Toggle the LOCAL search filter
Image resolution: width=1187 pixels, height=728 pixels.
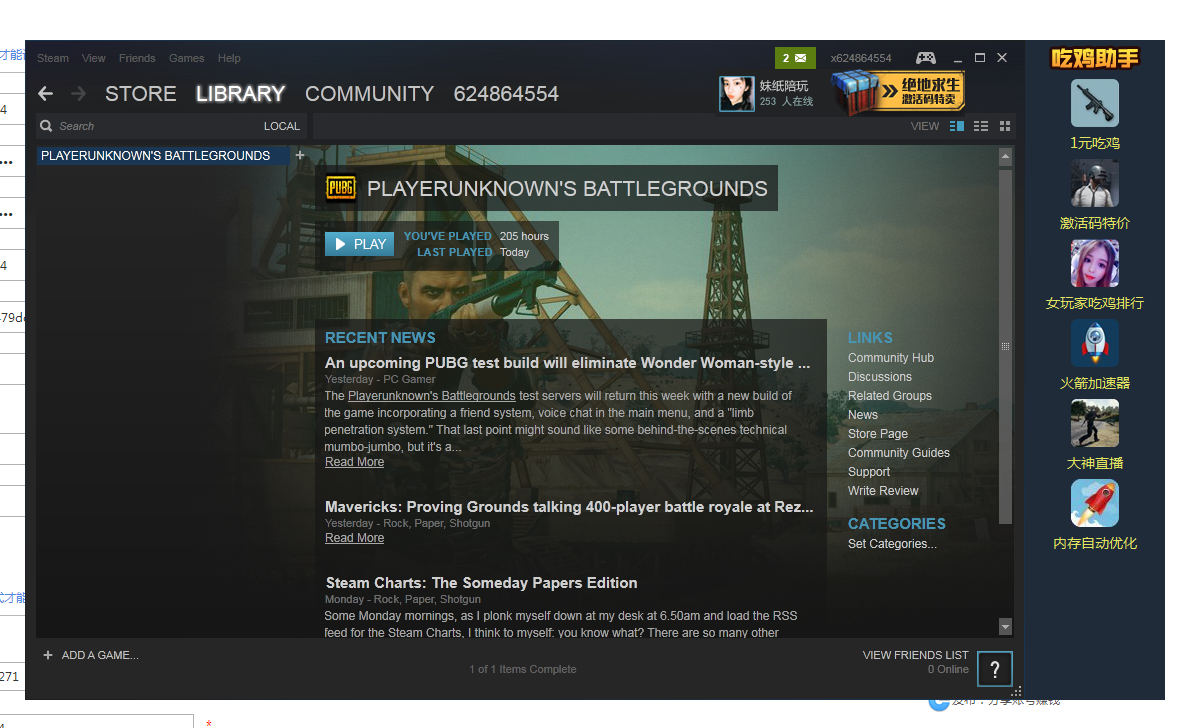[282, 126]
